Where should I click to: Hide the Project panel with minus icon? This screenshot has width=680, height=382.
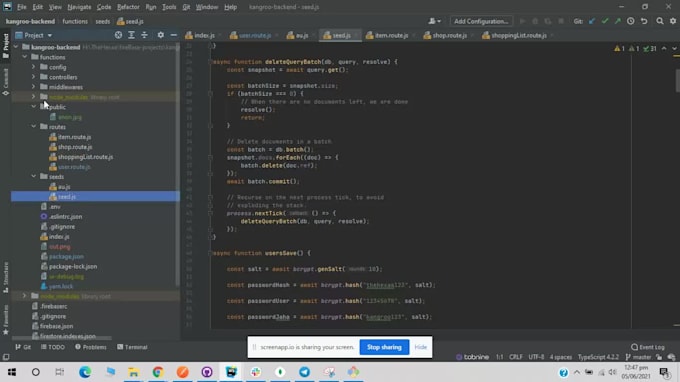pyautogui.click(x=173, y=35)
